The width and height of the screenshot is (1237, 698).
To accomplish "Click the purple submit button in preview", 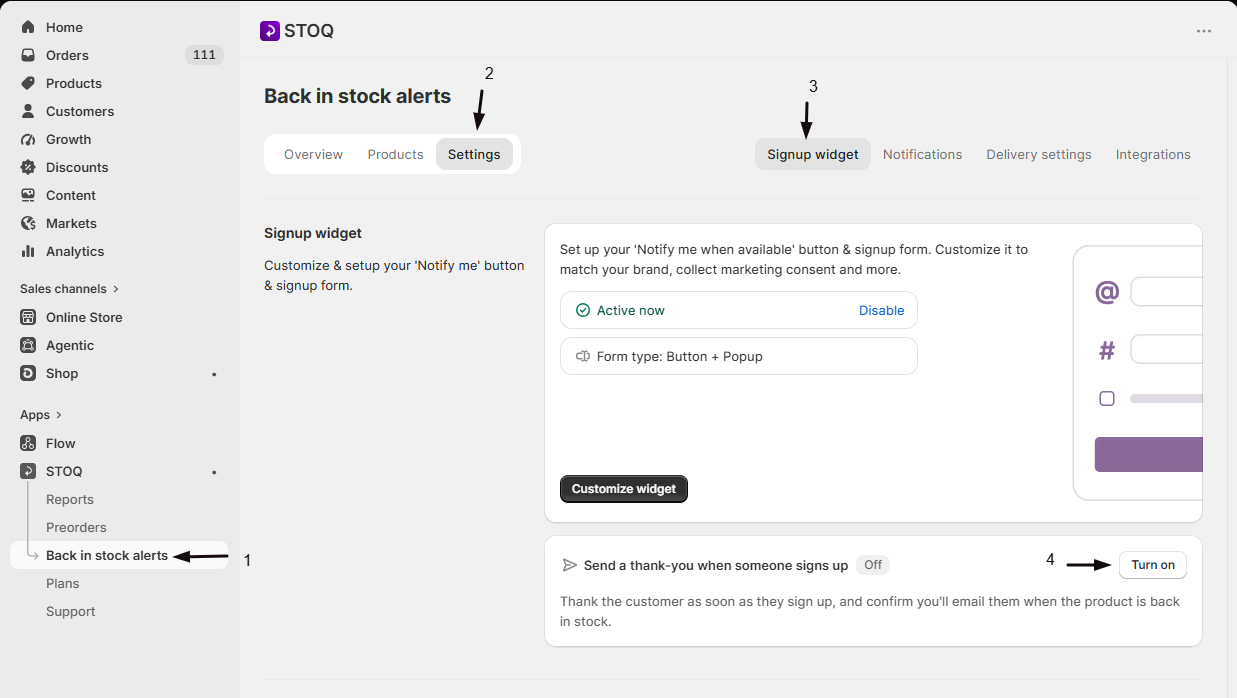I will point(1148,454).
